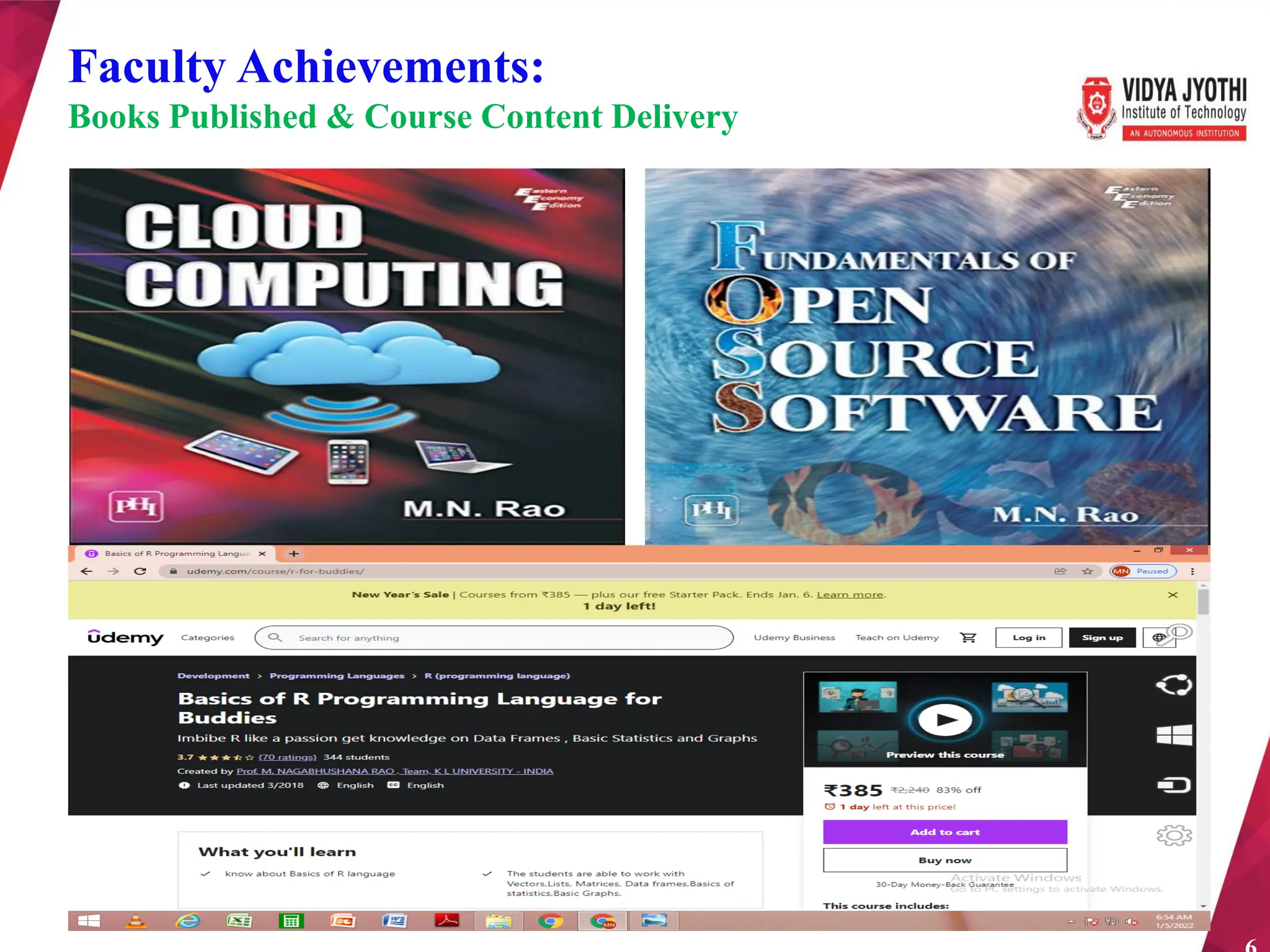Screen dimensions: 1270x952
Task: Open the green spreadsheet app on taskbar
Action: [291, 921]
